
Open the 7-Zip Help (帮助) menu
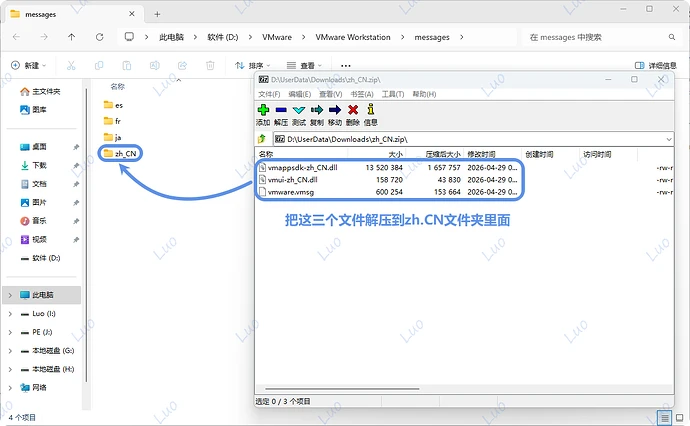(x=424, y=94)
